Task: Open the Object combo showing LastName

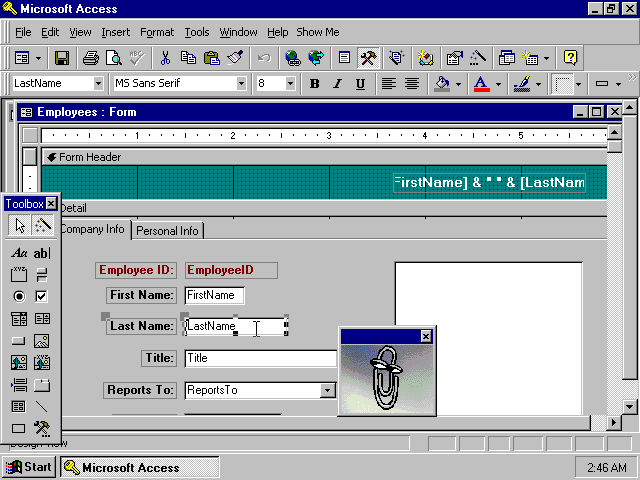Action: (x=98, y=84)
